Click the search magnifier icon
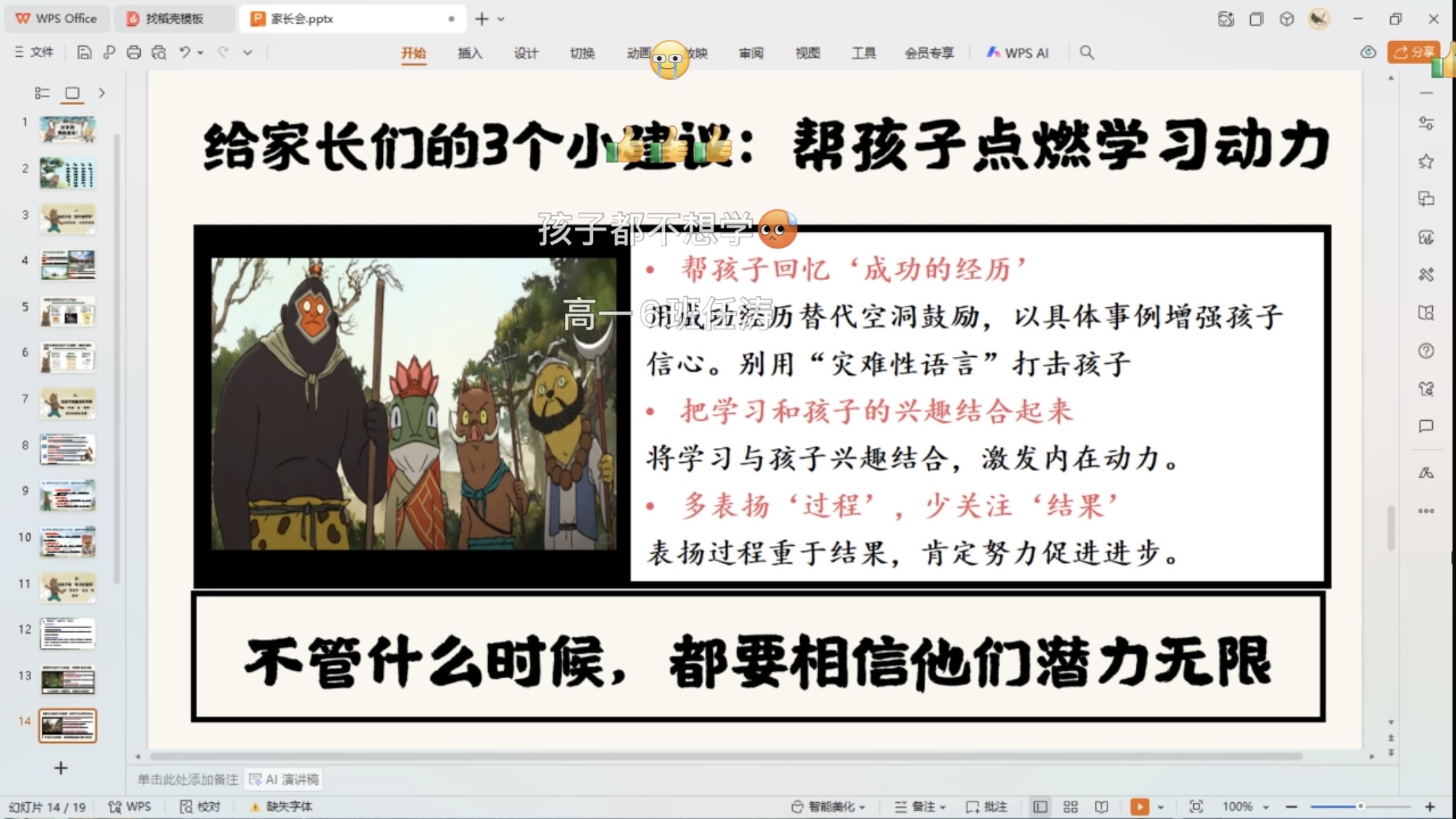The image size is (1456, 819). click(x=1086, y=52)
